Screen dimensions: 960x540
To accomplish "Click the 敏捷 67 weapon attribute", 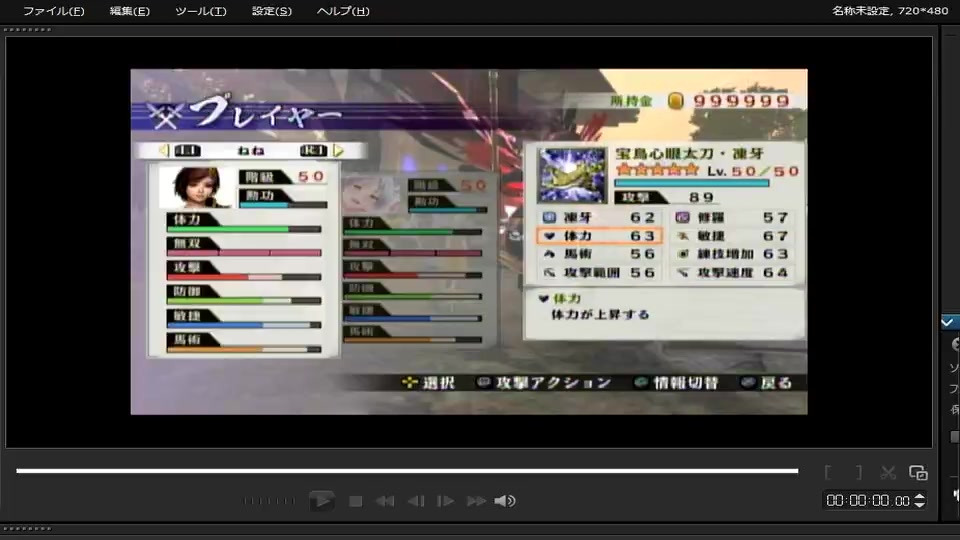I will (732, 236).
